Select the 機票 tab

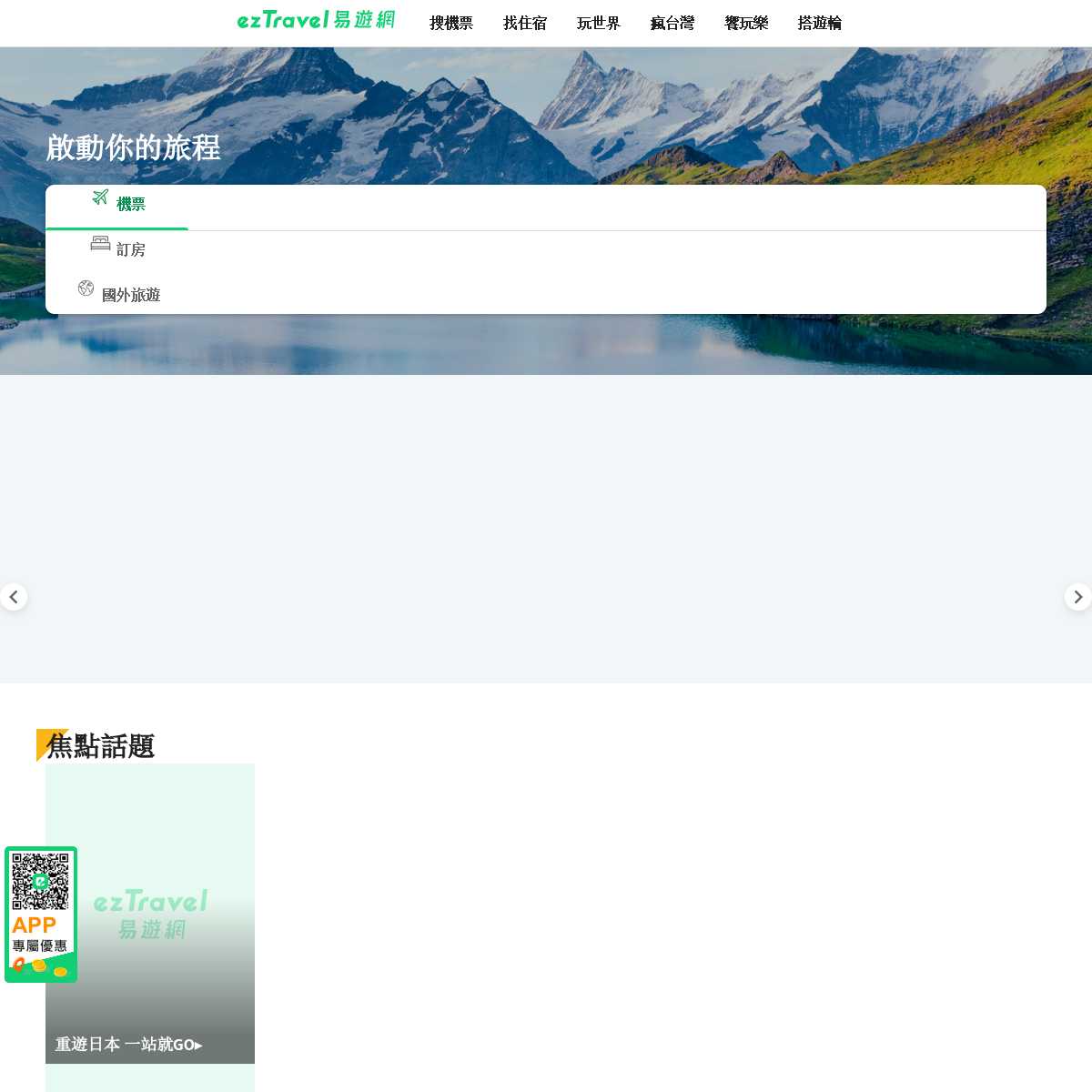[117, 207]
